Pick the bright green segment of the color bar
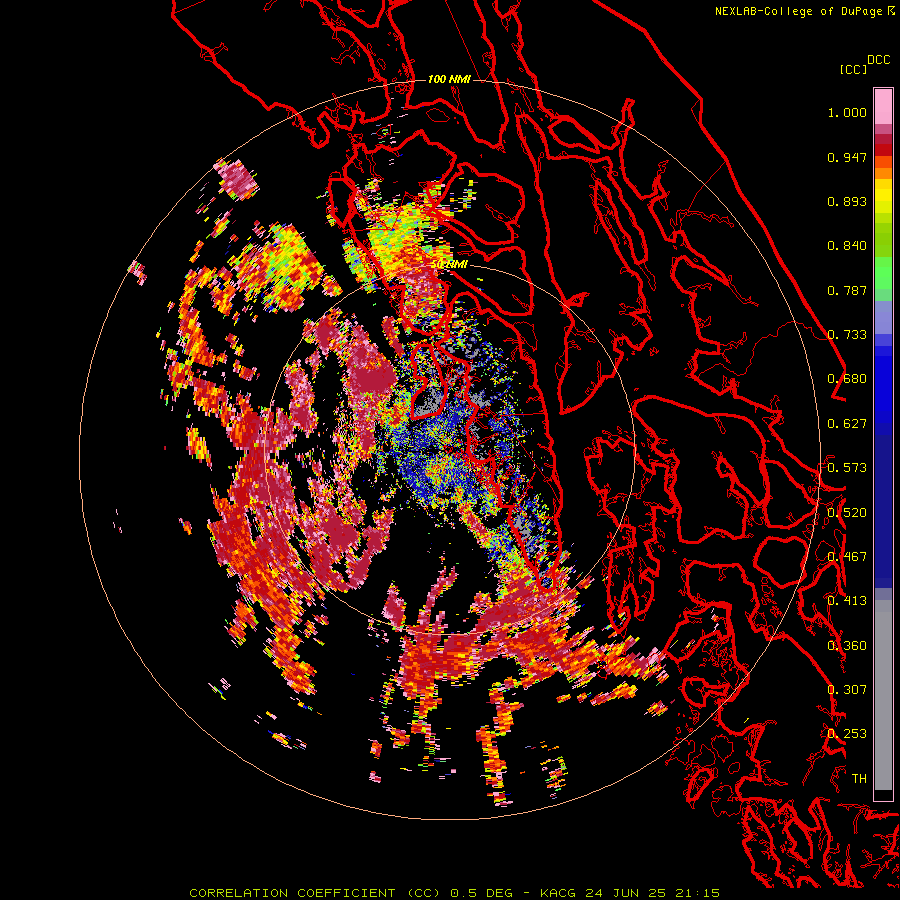Viewport: 900px width, 900px height. pyautogui.click(x=883, y=273)
